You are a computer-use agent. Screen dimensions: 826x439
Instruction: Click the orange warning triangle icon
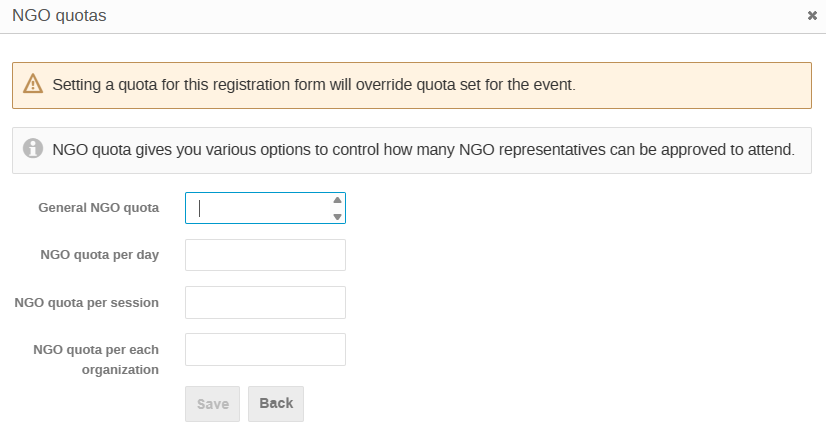(x=33, y=84)
